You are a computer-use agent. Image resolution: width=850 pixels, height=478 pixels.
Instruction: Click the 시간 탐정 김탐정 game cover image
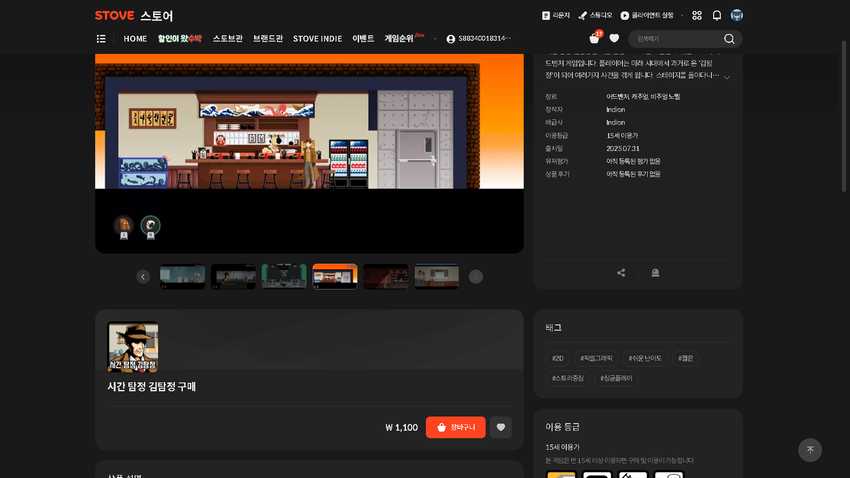[133, 347]
